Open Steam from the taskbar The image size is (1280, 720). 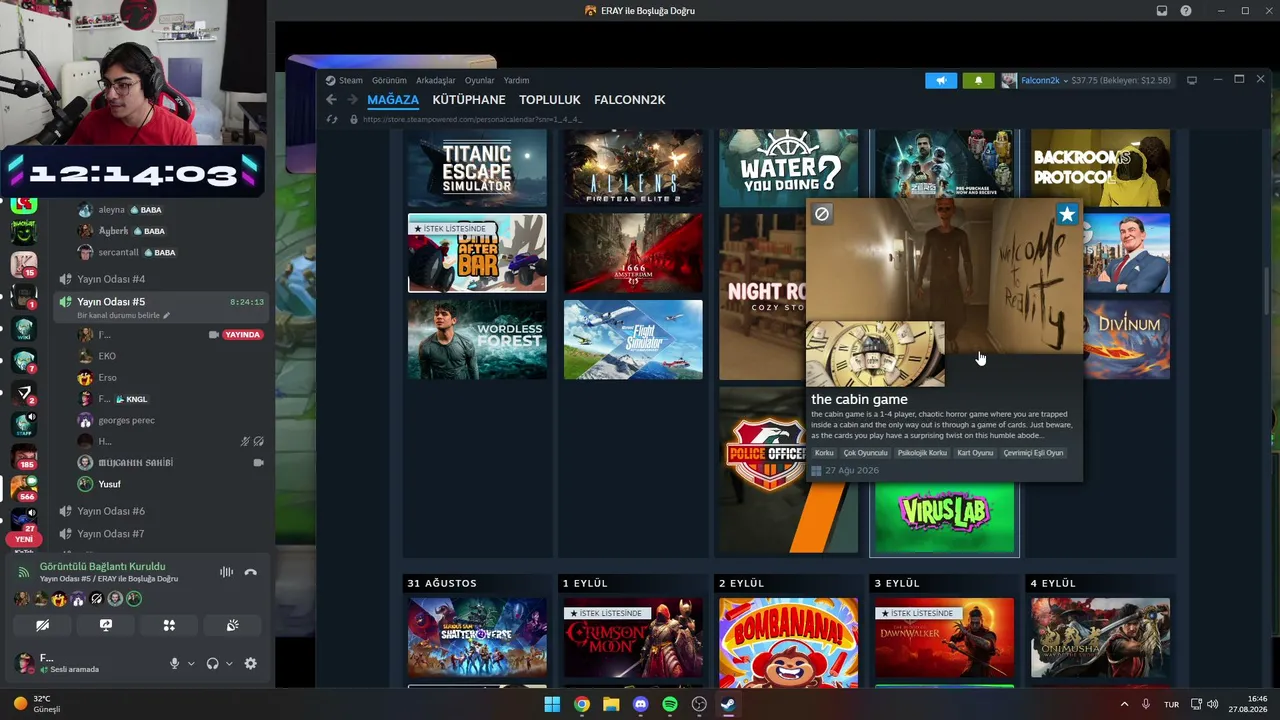tap(728, 704)
